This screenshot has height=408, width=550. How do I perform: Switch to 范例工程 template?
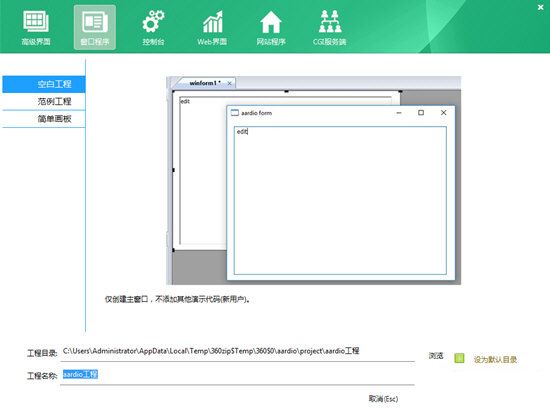[x=44, y=102]
